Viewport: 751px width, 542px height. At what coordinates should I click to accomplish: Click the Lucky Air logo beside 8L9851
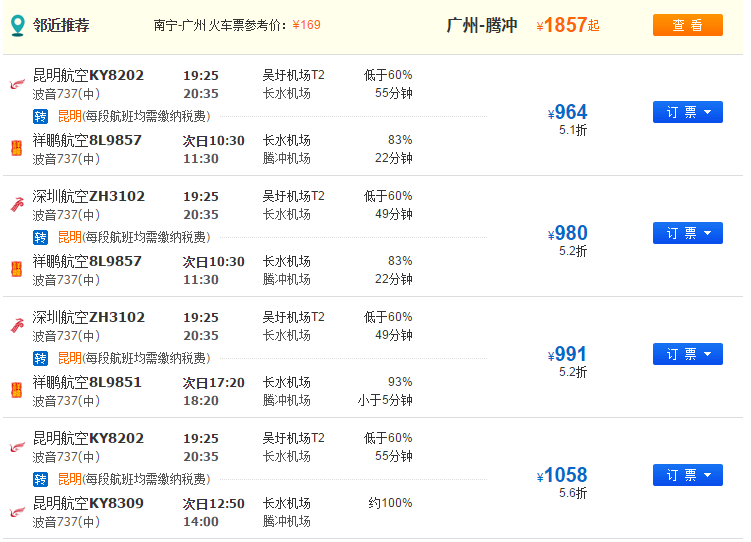pos(17,390)
